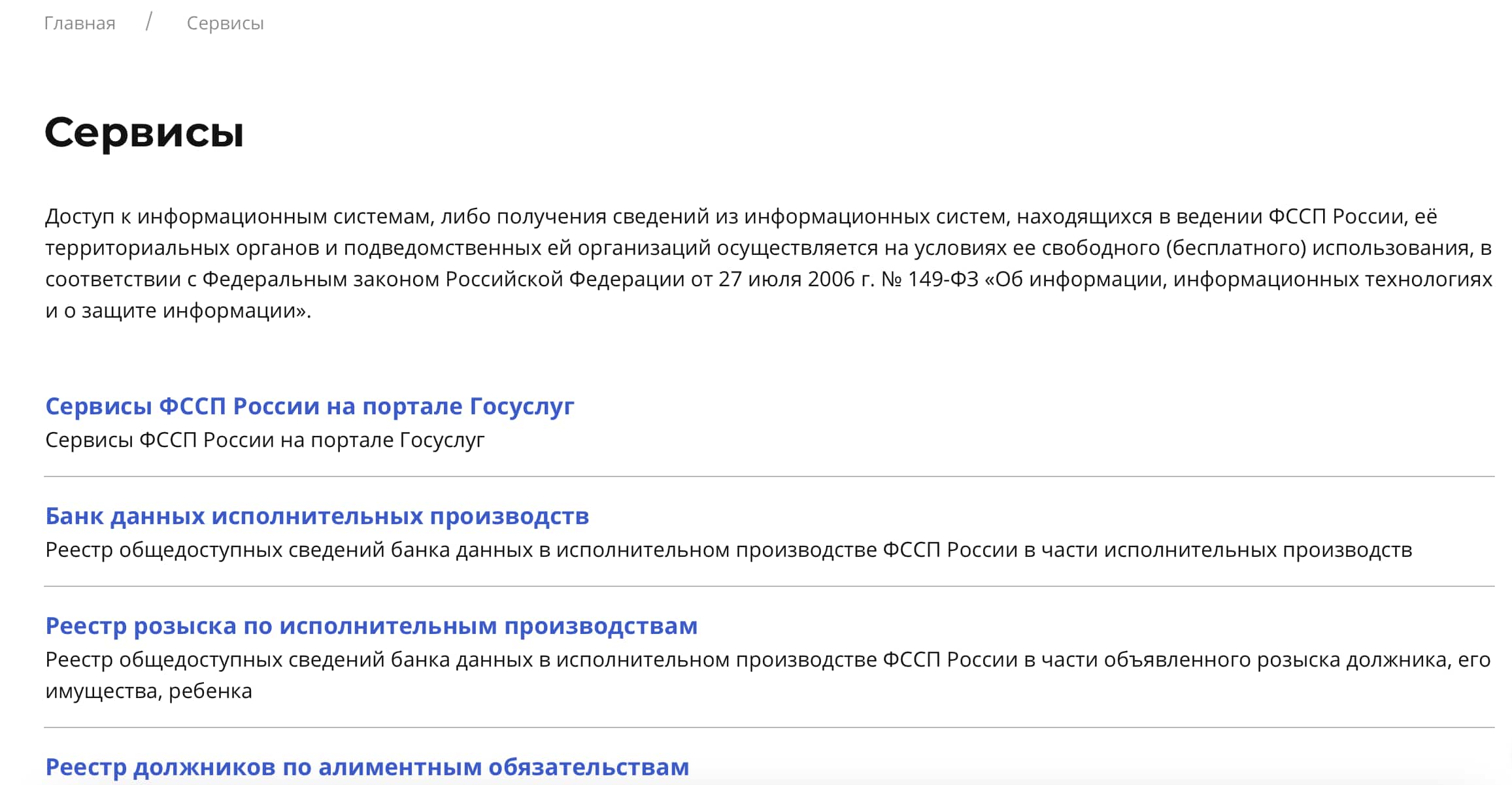
Task: Click the divider above Реестр должников link
Action: point(769,727)
